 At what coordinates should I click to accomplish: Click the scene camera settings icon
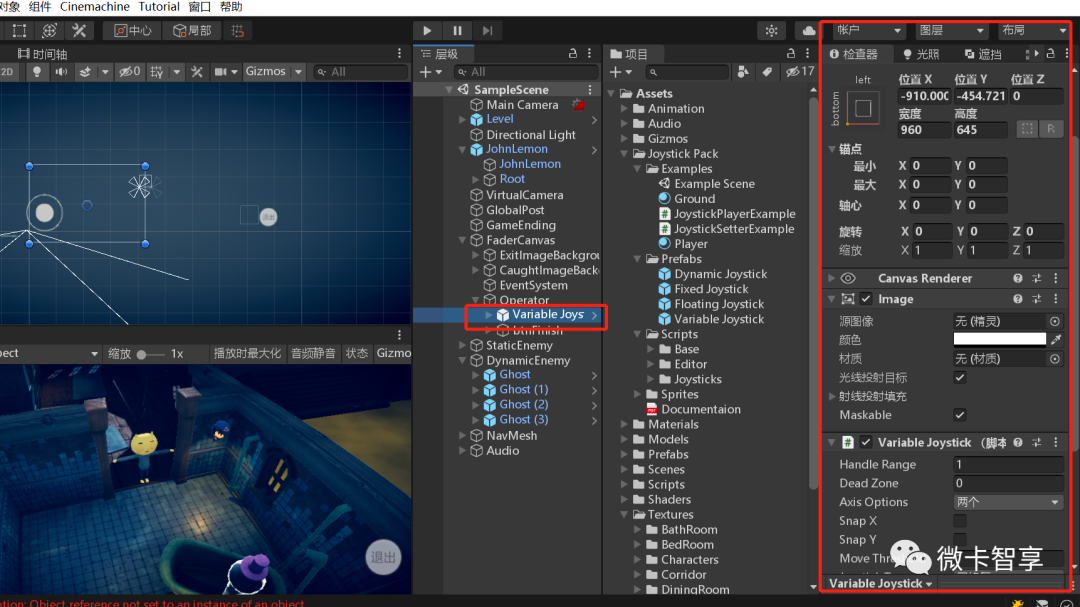coord(222,71)
